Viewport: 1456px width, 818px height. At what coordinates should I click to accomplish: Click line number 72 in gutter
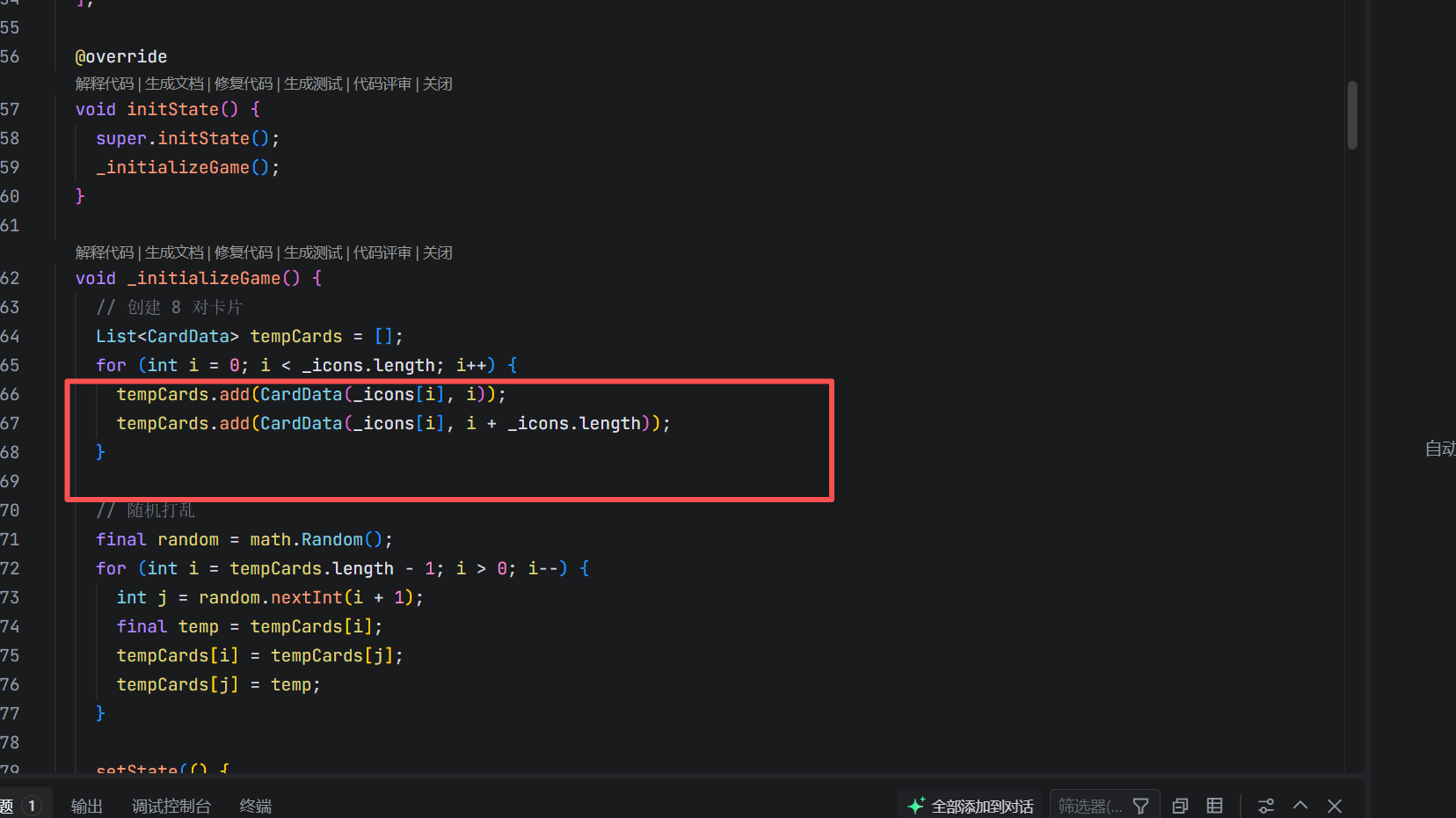pos(10,568)
